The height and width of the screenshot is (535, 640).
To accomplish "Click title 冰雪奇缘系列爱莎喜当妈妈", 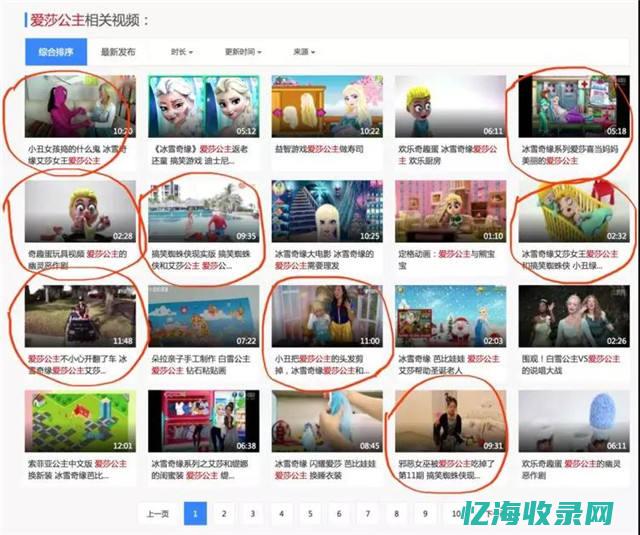I will pos(571,155).
